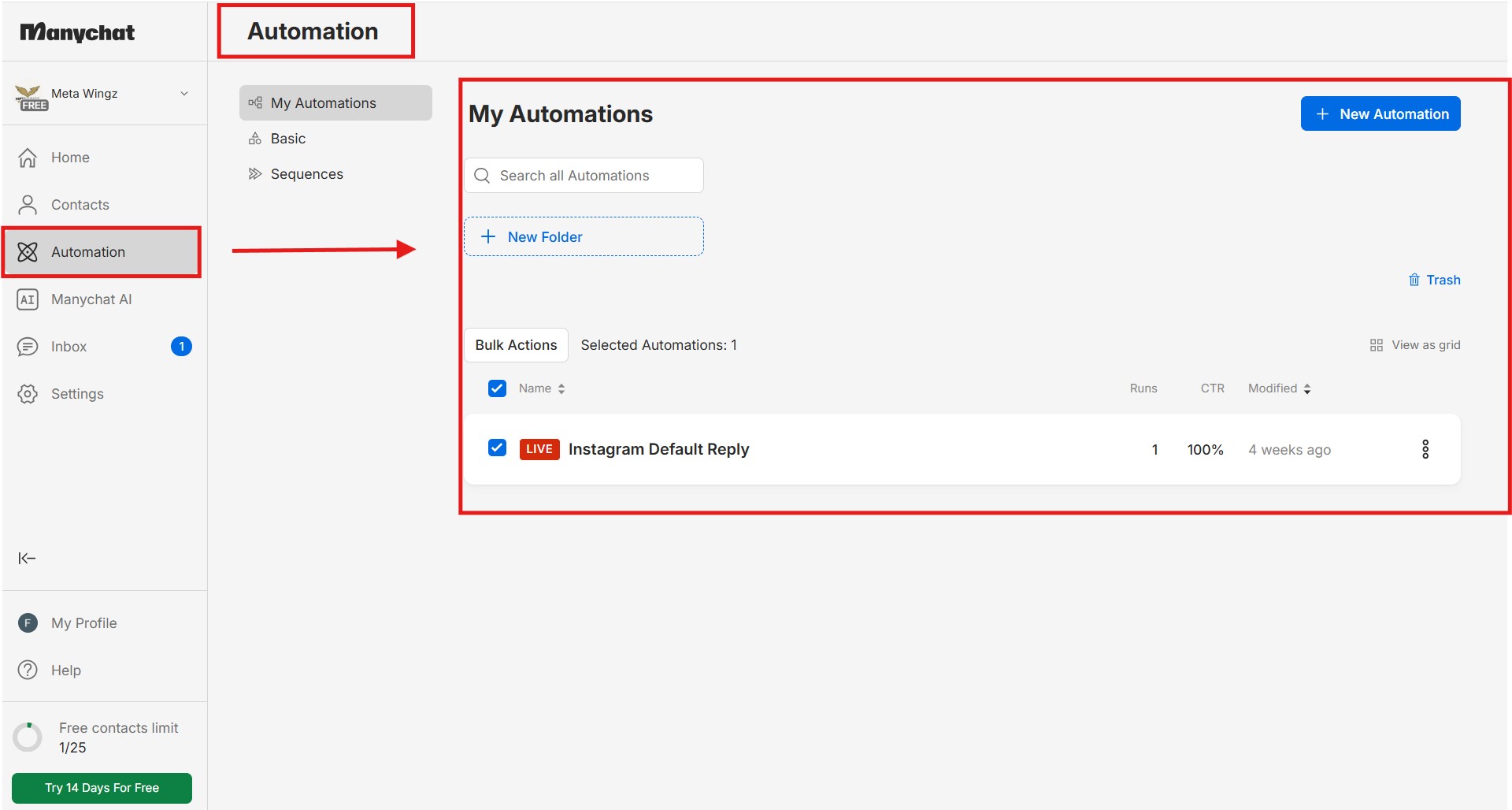Click the Home house icon

pyautogui.click(x=28, y=158)
